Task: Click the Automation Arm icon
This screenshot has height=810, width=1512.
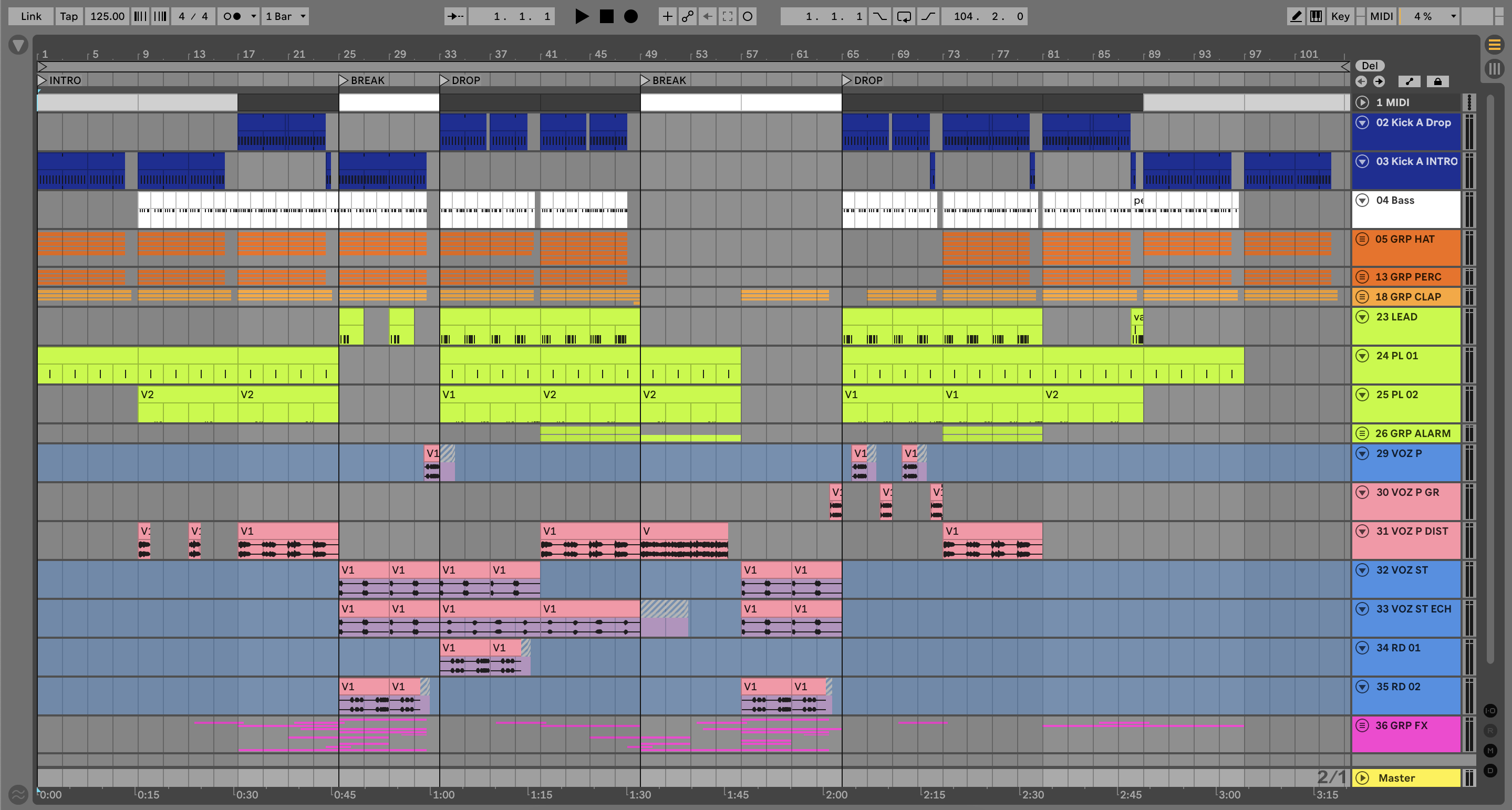Action: 687,16
